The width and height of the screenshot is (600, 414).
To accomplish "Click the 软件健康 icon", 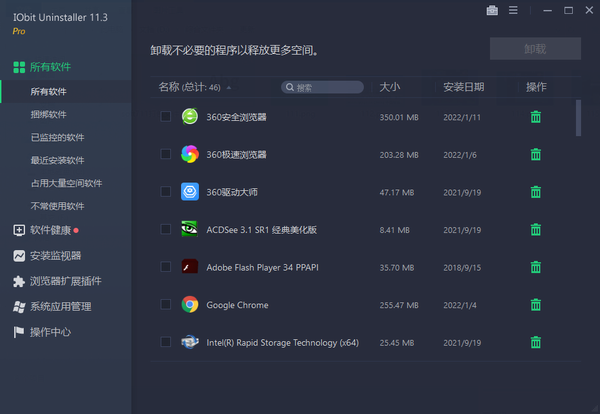I will (19, 230).
